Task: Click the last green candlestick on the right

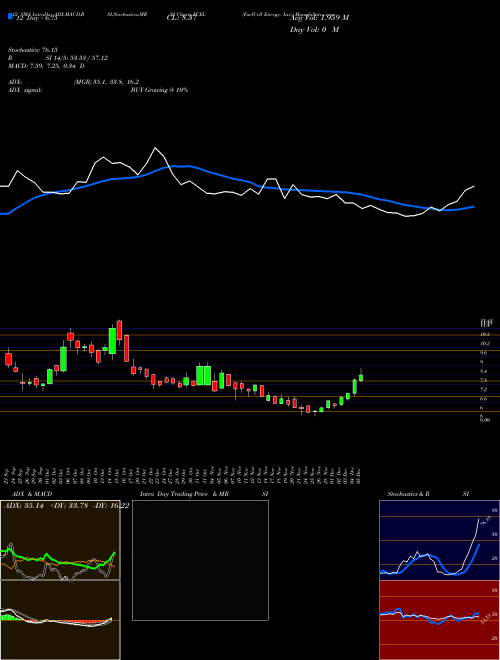Action: click(x=361, y=378)
